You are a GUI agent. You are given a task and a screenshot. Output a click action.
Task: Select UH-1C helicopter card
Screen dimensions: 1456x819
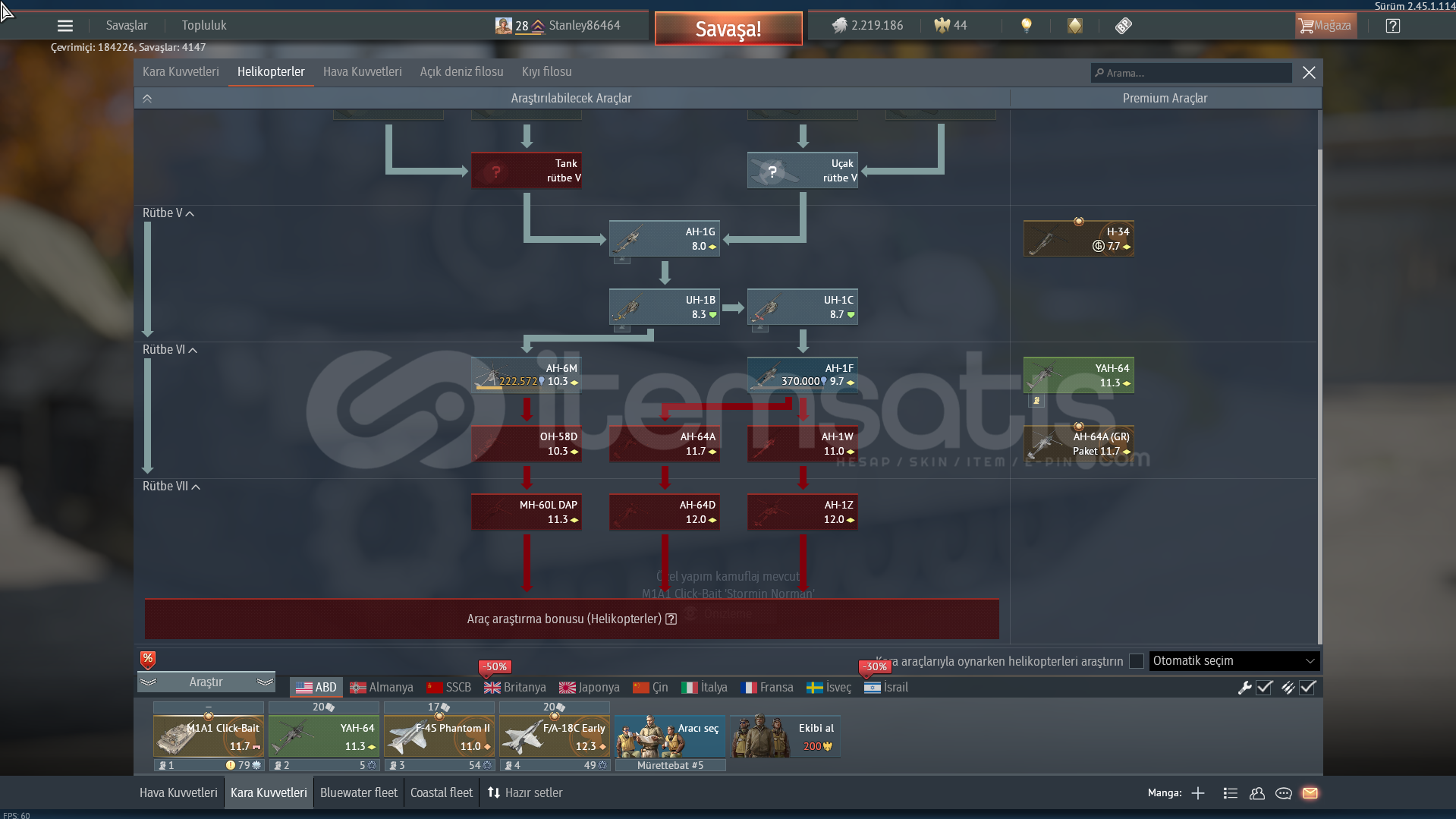(x=803, y=307)
